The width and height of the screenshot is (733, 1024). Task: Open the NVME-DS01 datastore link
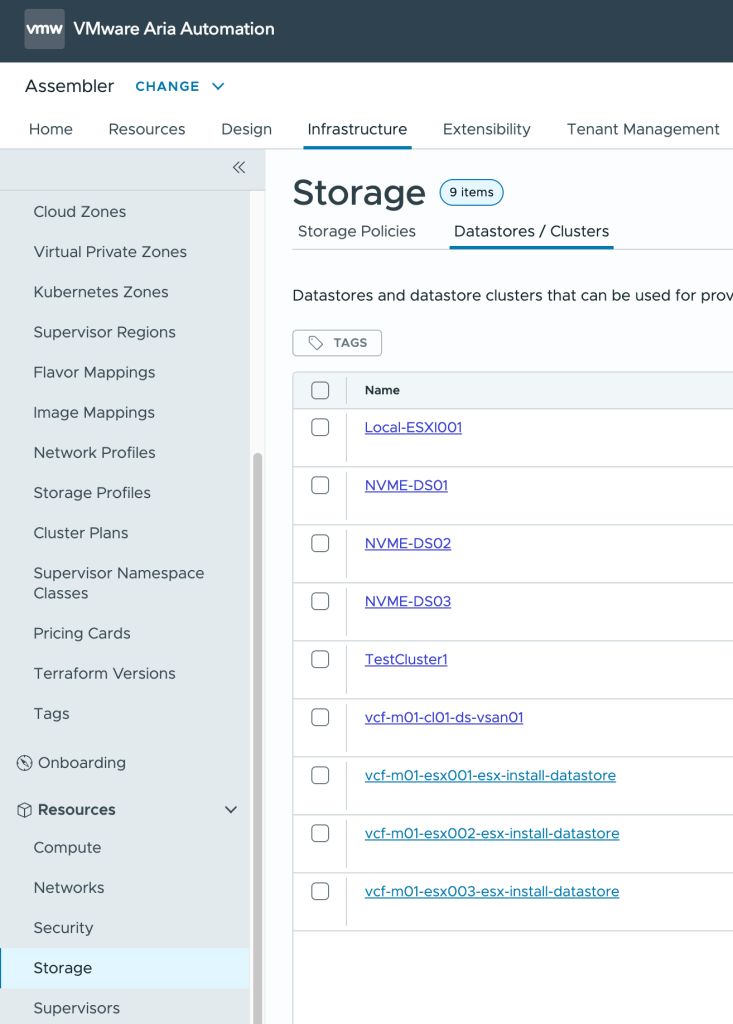pos(406,485)
